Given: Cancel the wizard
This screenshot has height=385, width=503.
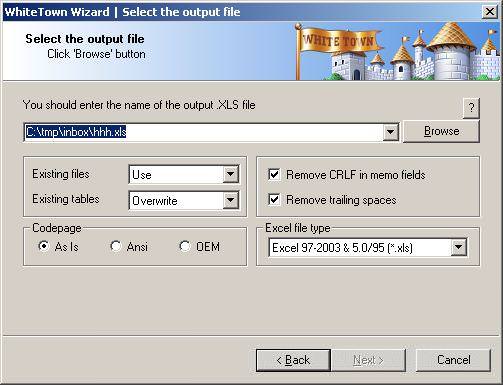Looking at the screenshot, I should [454, 360].
